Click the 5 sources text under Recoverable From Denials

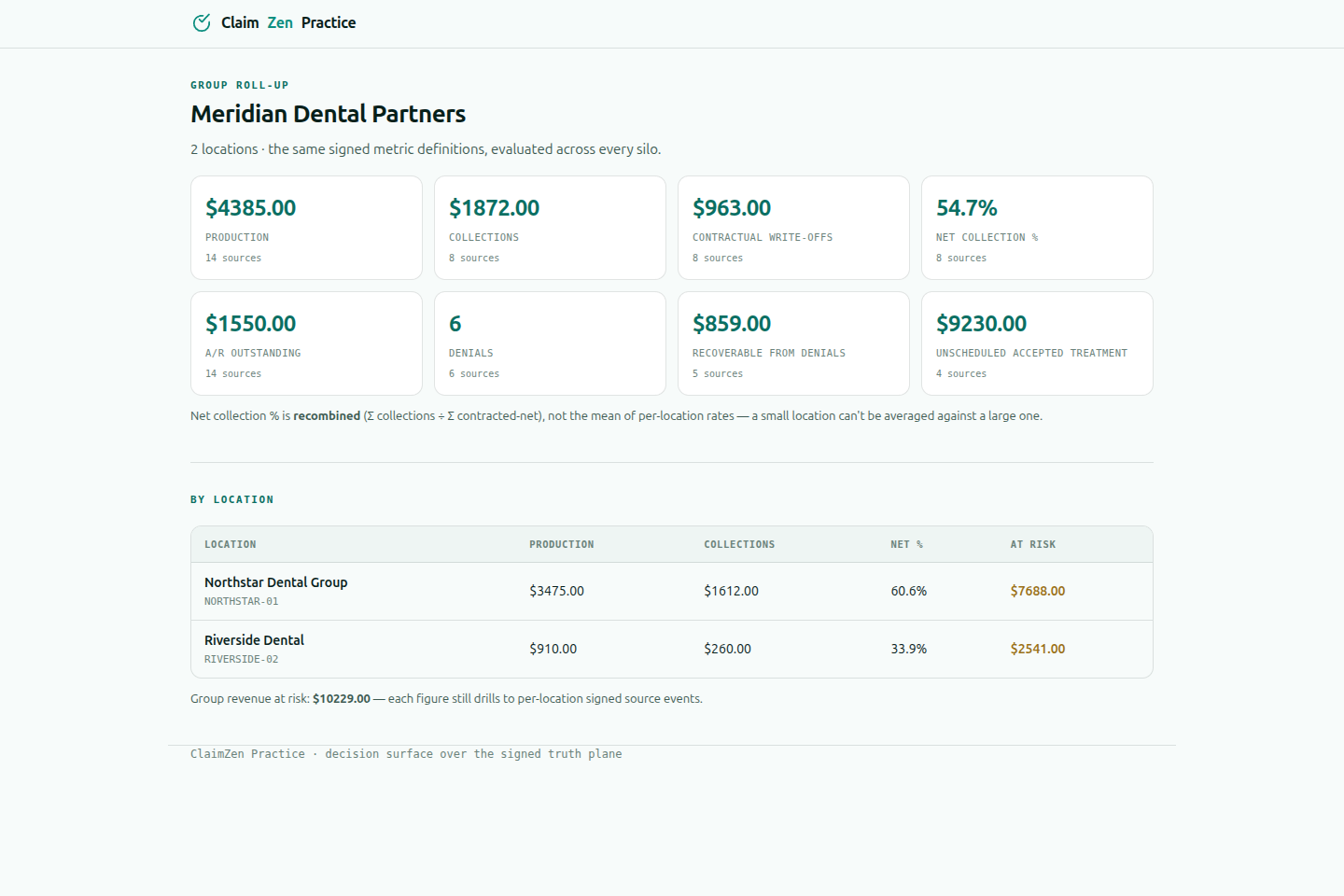(718, 373)
